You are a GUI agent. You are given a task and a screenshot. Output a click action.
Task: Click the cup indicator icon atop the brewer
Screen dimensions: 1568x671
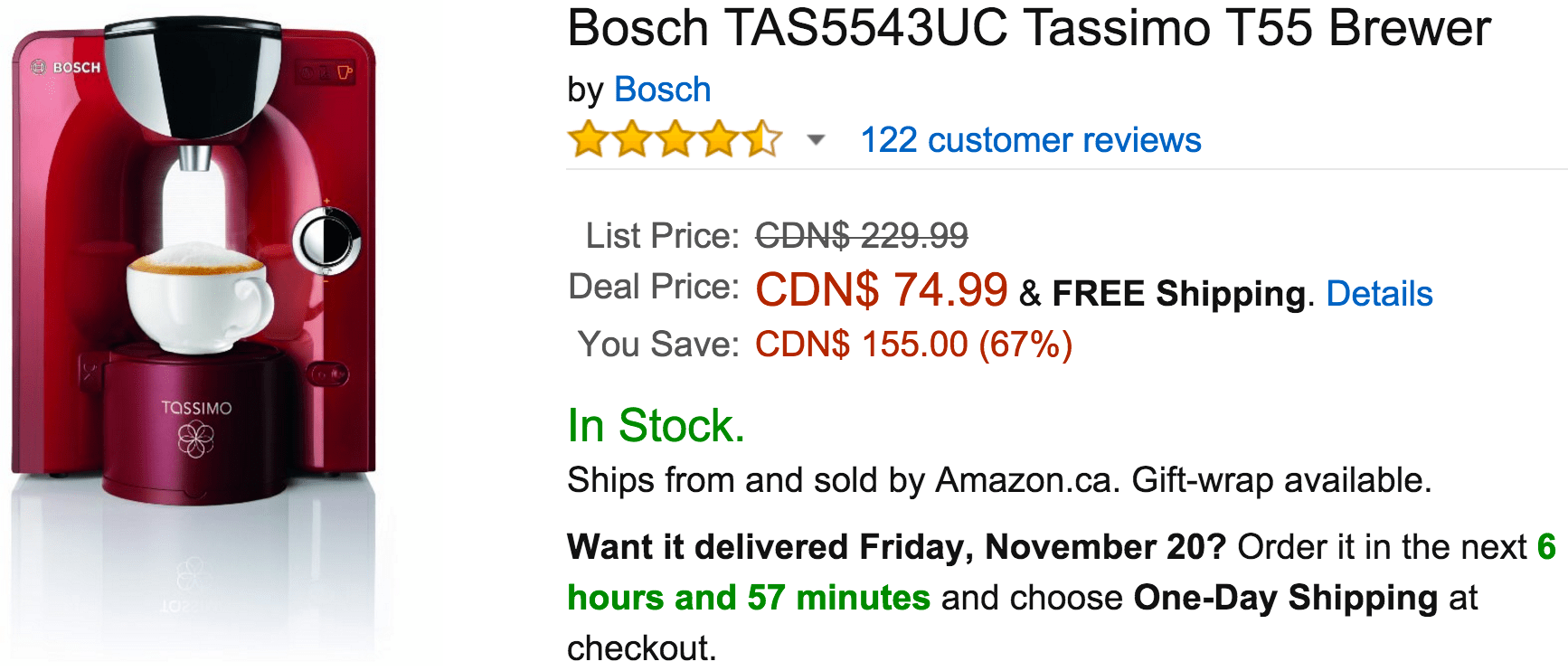tap(345, 71)
